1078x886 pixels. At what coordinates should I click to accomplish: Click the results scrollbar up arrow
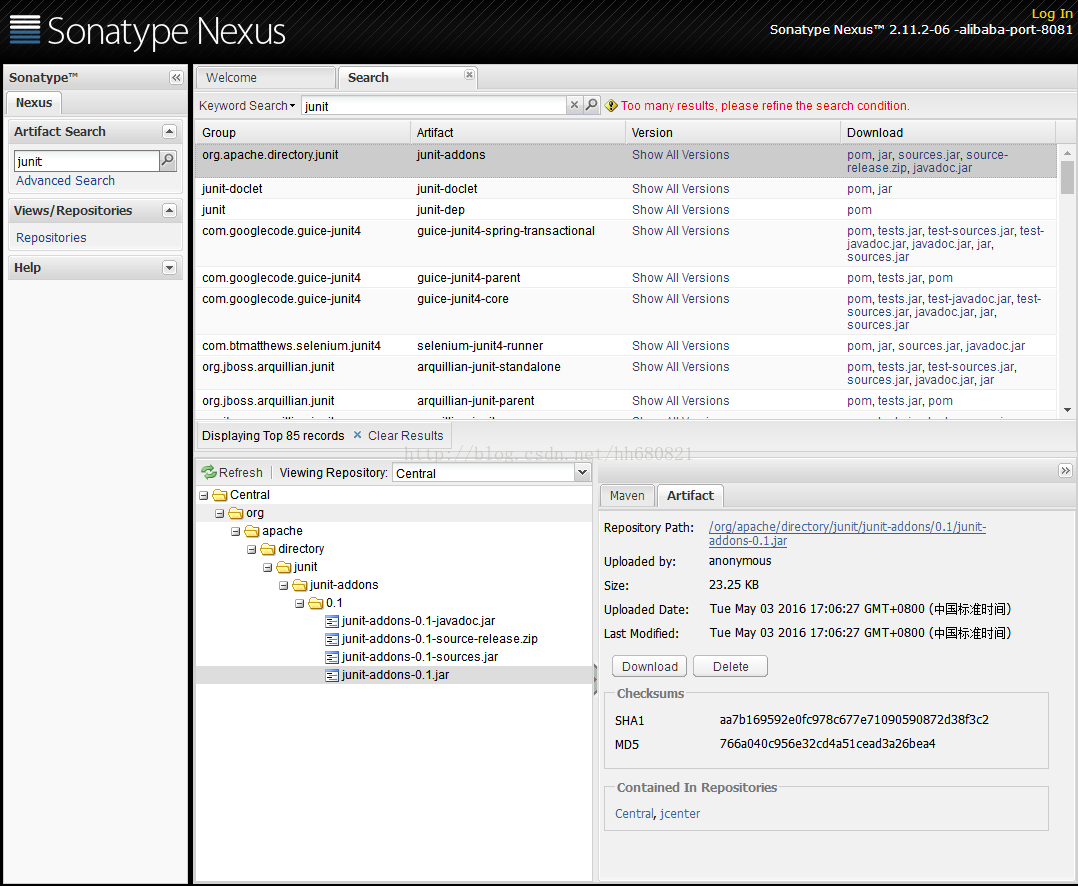pos(1067,153)
